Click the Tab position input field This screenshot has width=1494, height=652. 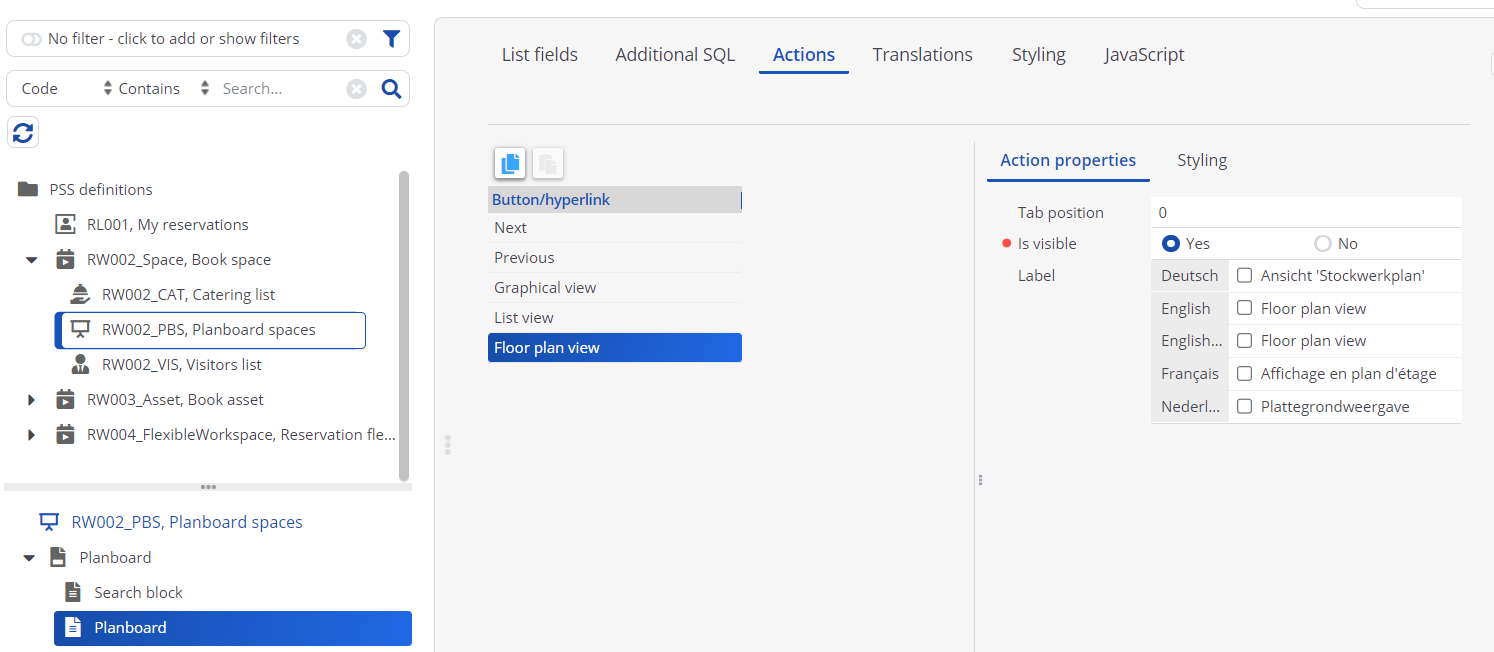coord(1305,212)
